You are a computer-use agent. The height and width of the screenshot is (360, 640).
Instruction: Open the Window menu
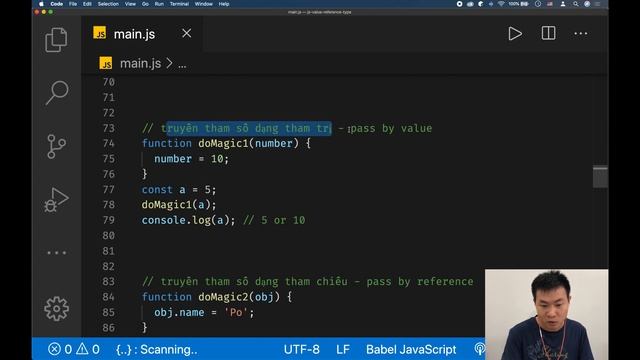click(x=204, y=4)
